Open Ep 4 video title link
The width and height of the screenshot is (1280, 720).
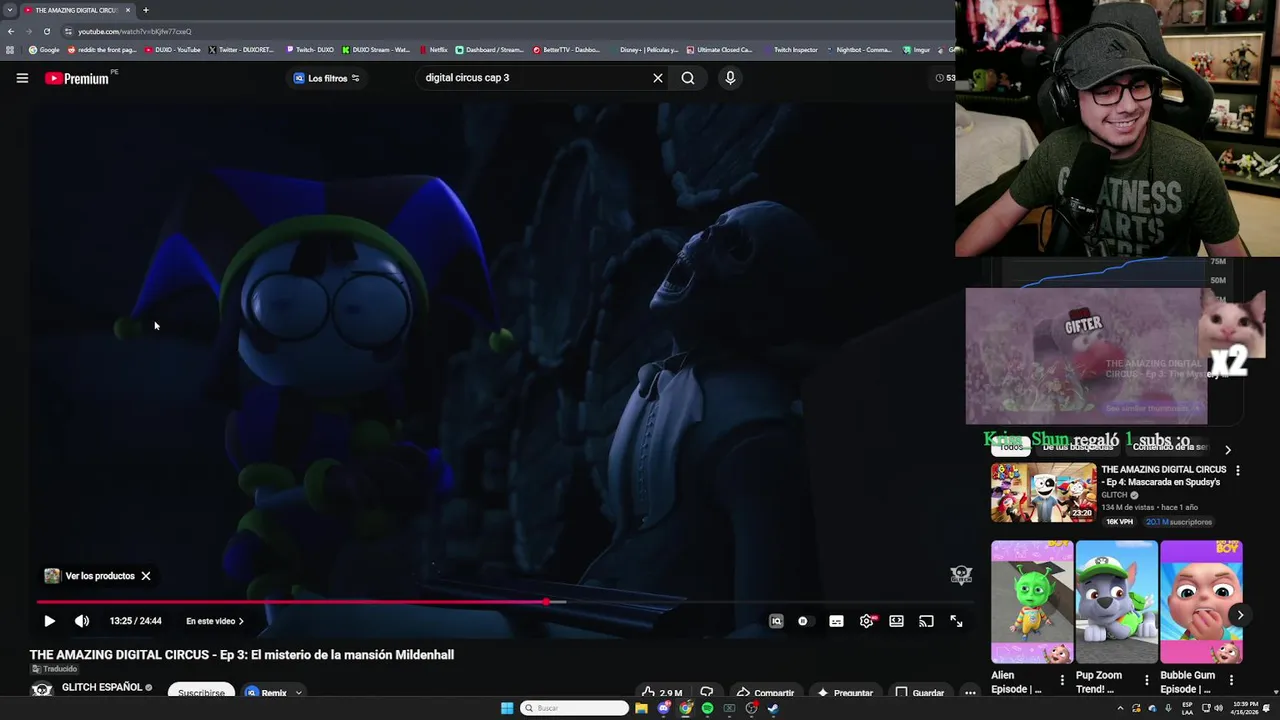[x=1163, y=475]
